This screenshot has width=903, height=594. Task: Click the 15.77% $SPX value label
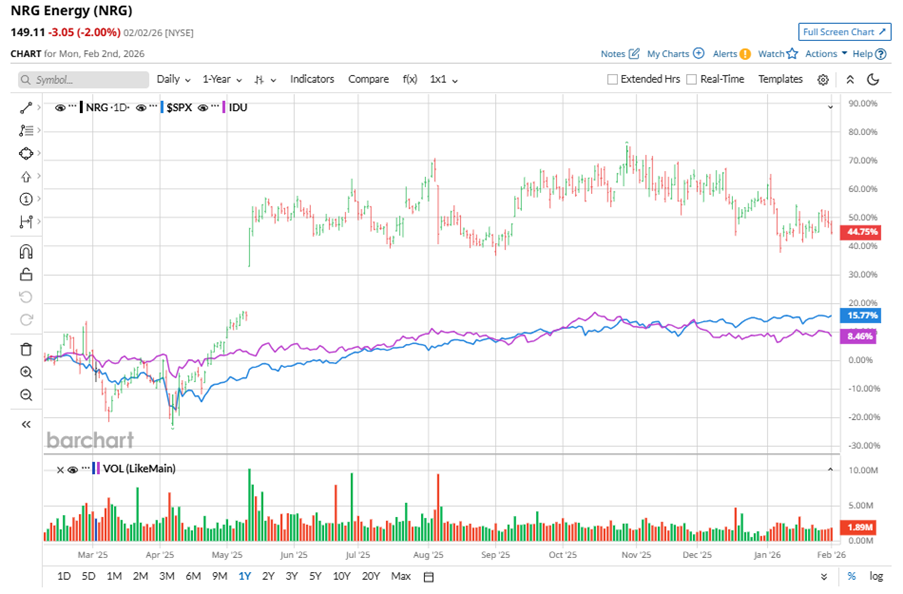pos(860,316)
